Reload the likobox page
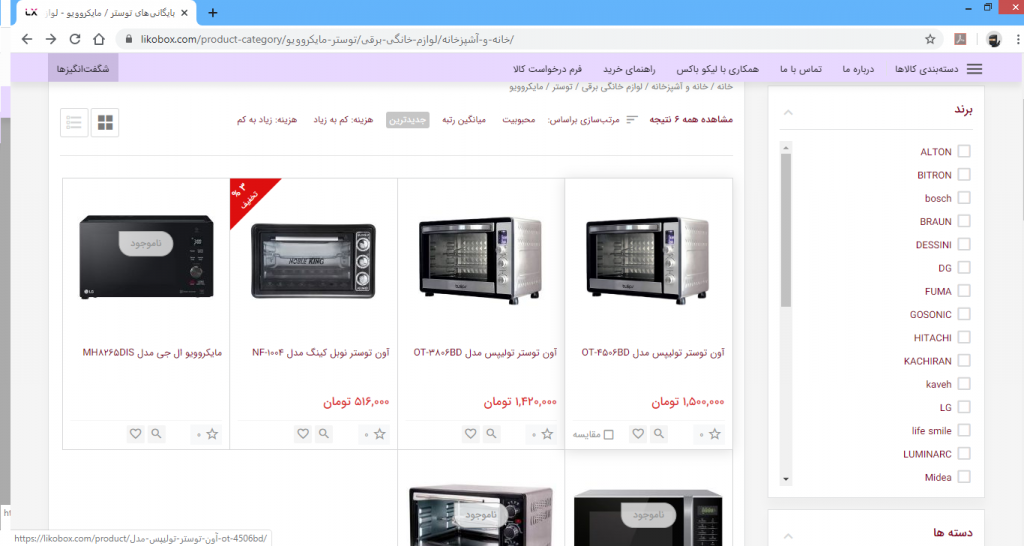Image resolution: width=1024 pixels, height=546 pixels. (75, 39)
